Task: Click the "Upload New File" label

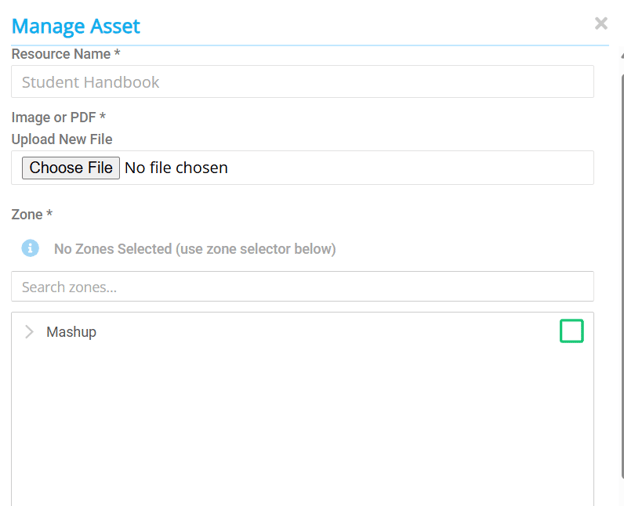Action: click(x=61, y=139)
